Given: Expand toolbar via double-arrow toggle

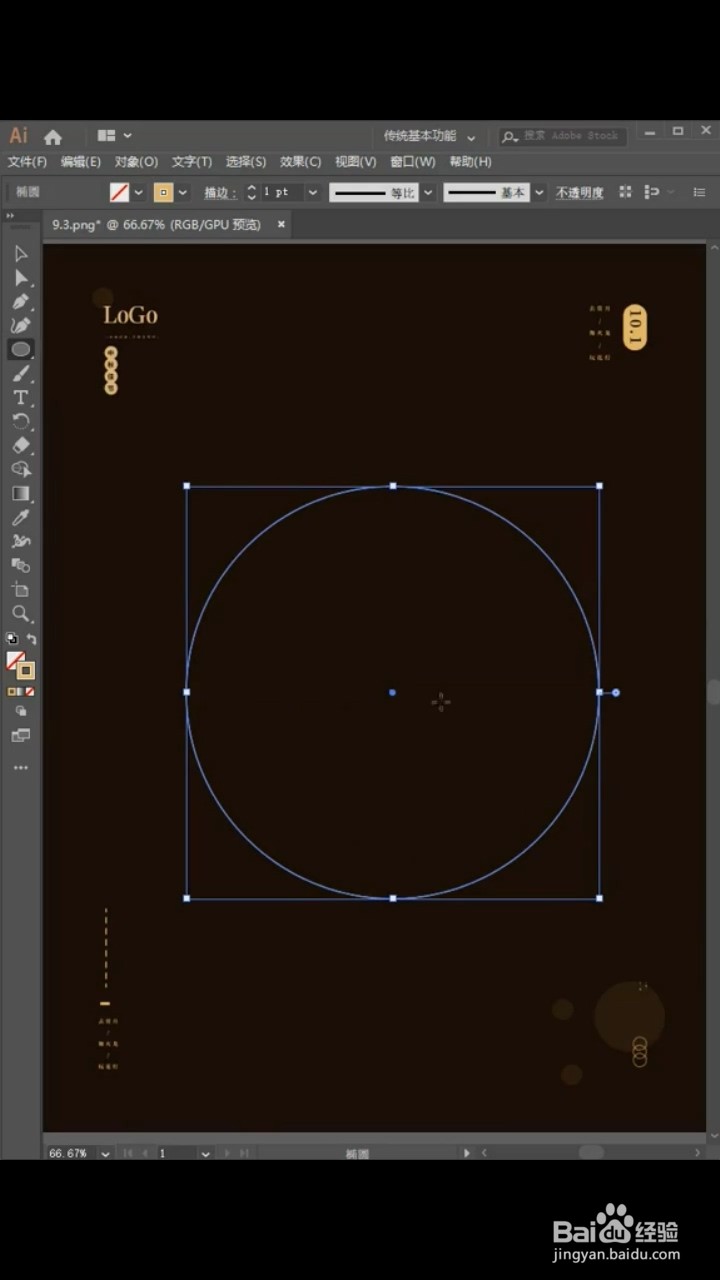Looking at the screenshot, I should point(11,215).
